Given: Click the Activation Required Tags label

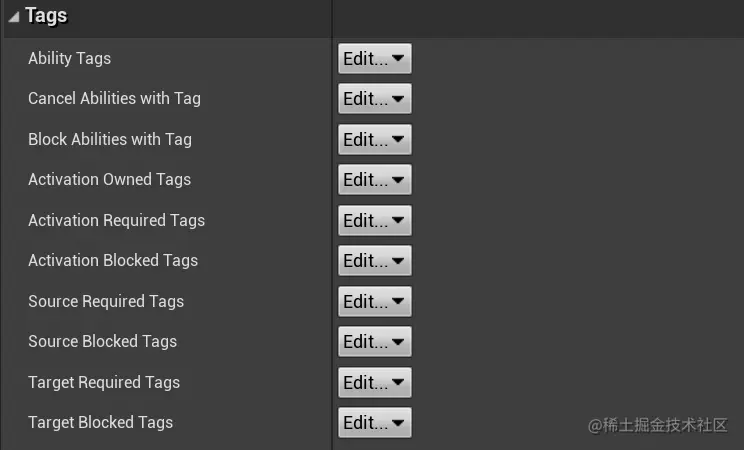Looking at the screenshot, I should tap(116, 220).
